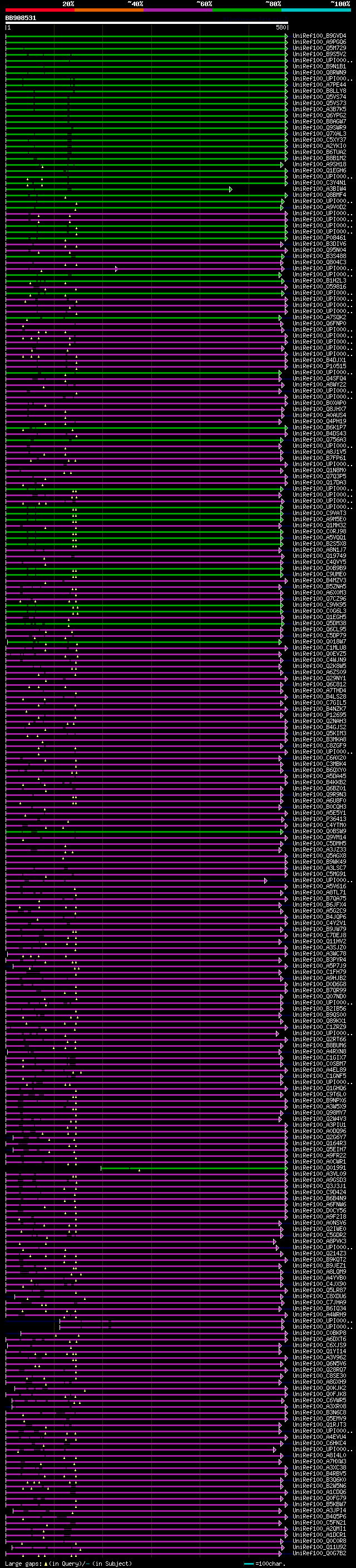Click UniRef100_A2YKI0 hit name
The height and width of the screenshot is (1568, 356).
click(319, 146)
